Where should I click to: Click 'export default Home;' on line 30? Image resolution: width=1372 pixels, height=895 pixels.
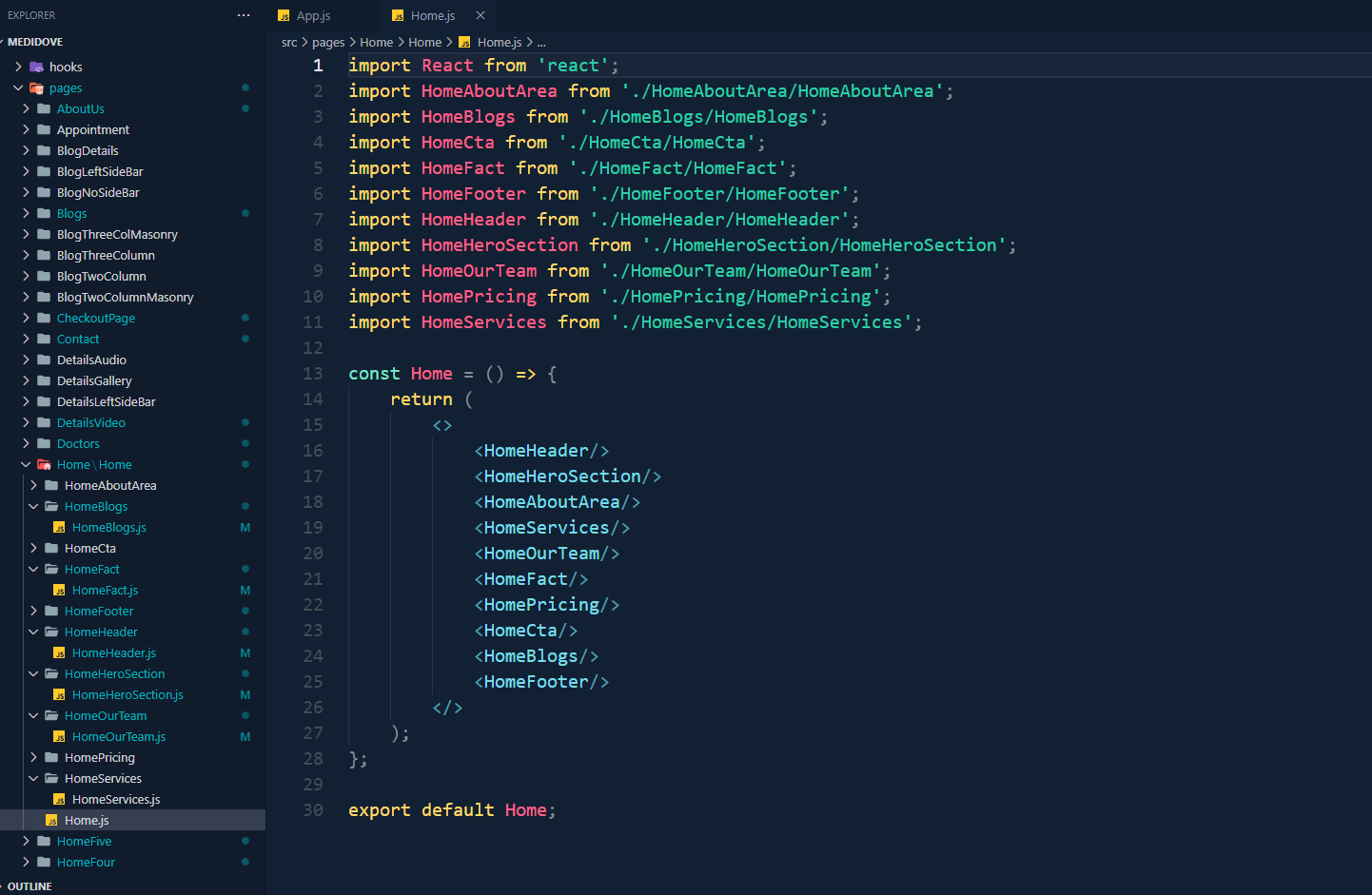click(452, 810)
